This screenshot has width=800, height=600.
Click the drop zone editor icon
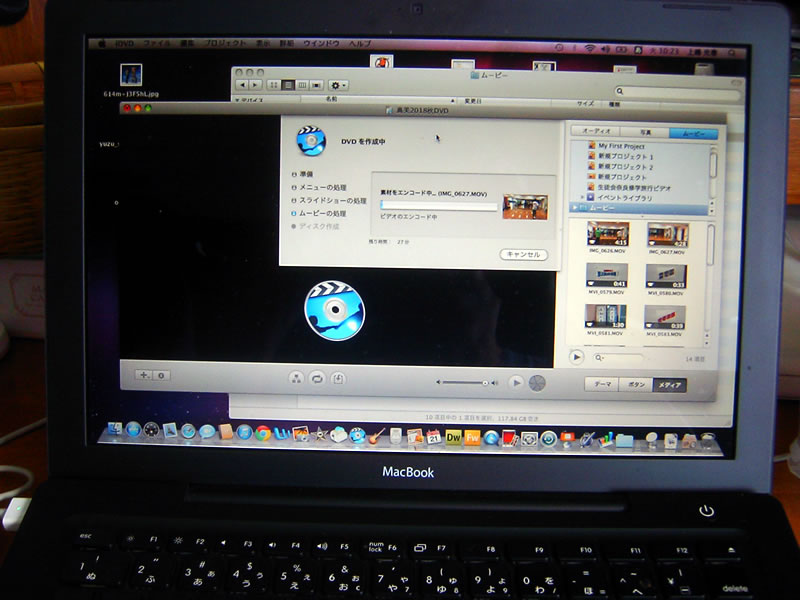338,379
